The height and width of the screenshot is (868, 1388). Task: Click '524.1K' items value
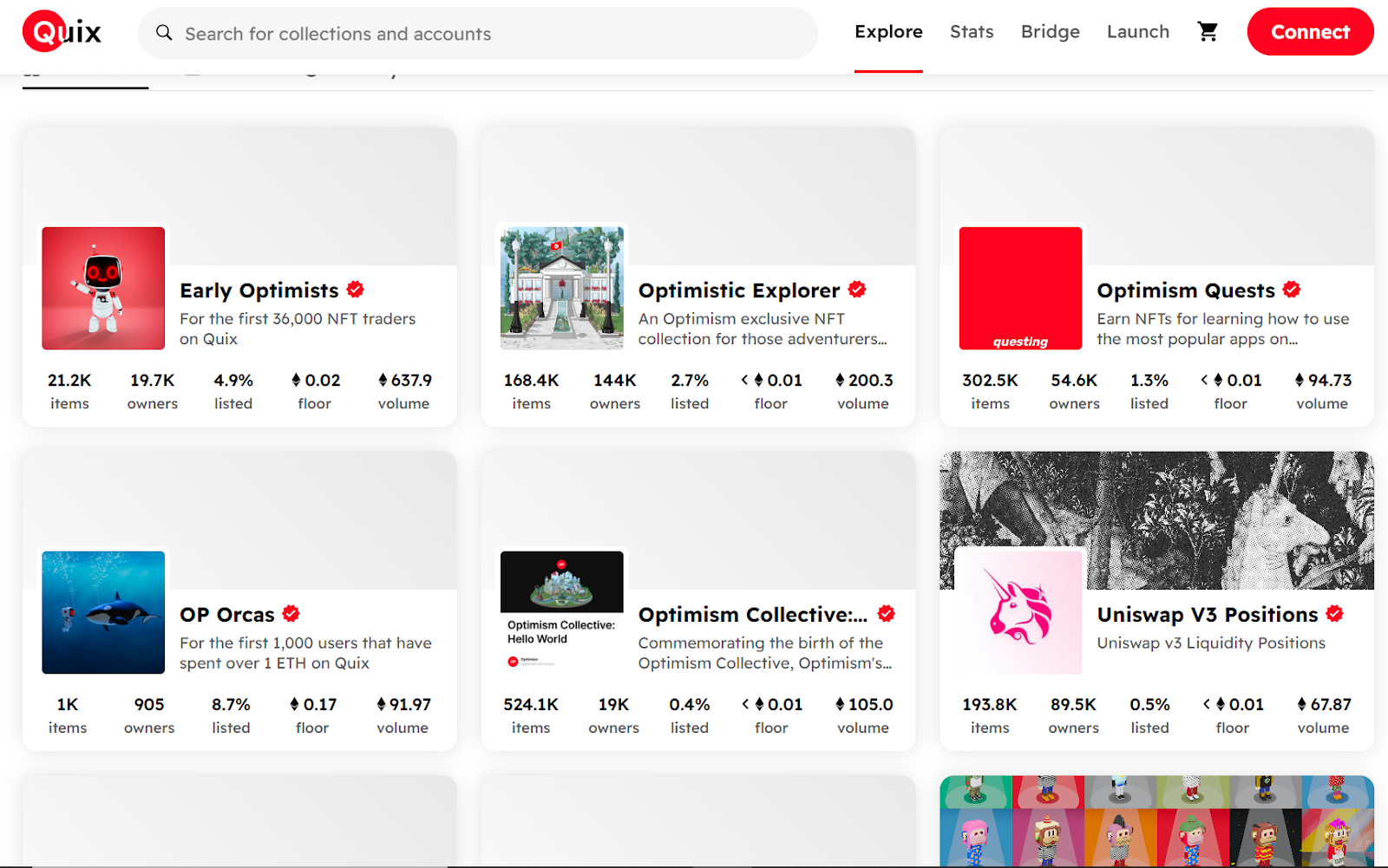click(531, 705)
